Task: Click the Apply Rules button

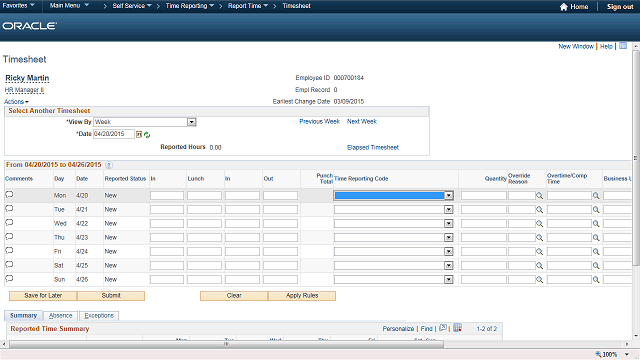Action: tap(302, 296)
